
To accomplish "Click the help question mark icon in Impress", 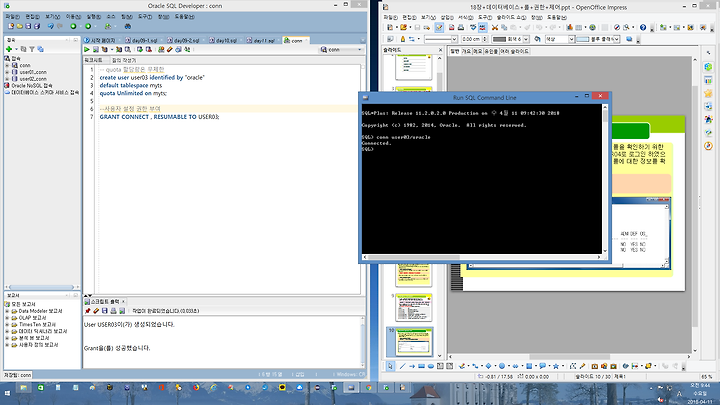I will coord(643,28).
